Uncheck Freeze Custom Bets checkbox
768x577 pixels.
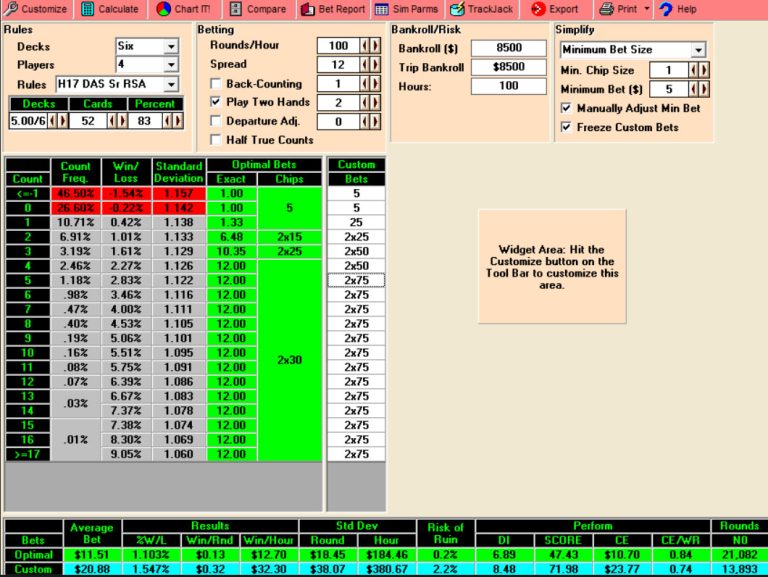point(566,127)
